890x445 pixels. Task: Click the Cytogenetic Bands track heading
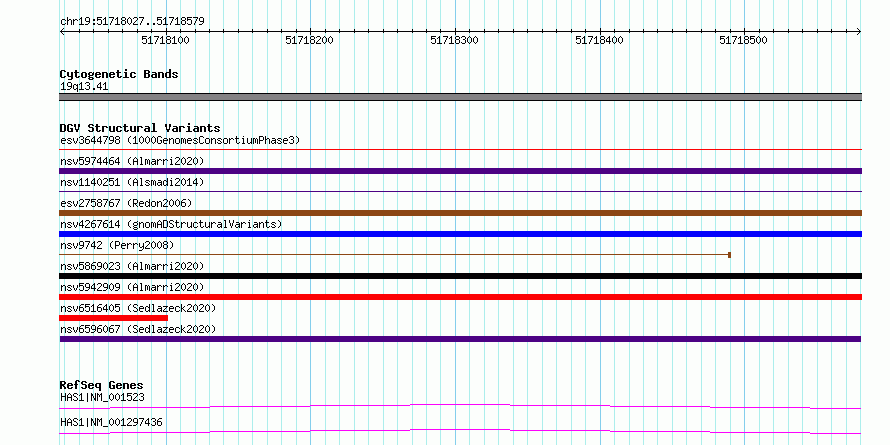coord(119,74)
